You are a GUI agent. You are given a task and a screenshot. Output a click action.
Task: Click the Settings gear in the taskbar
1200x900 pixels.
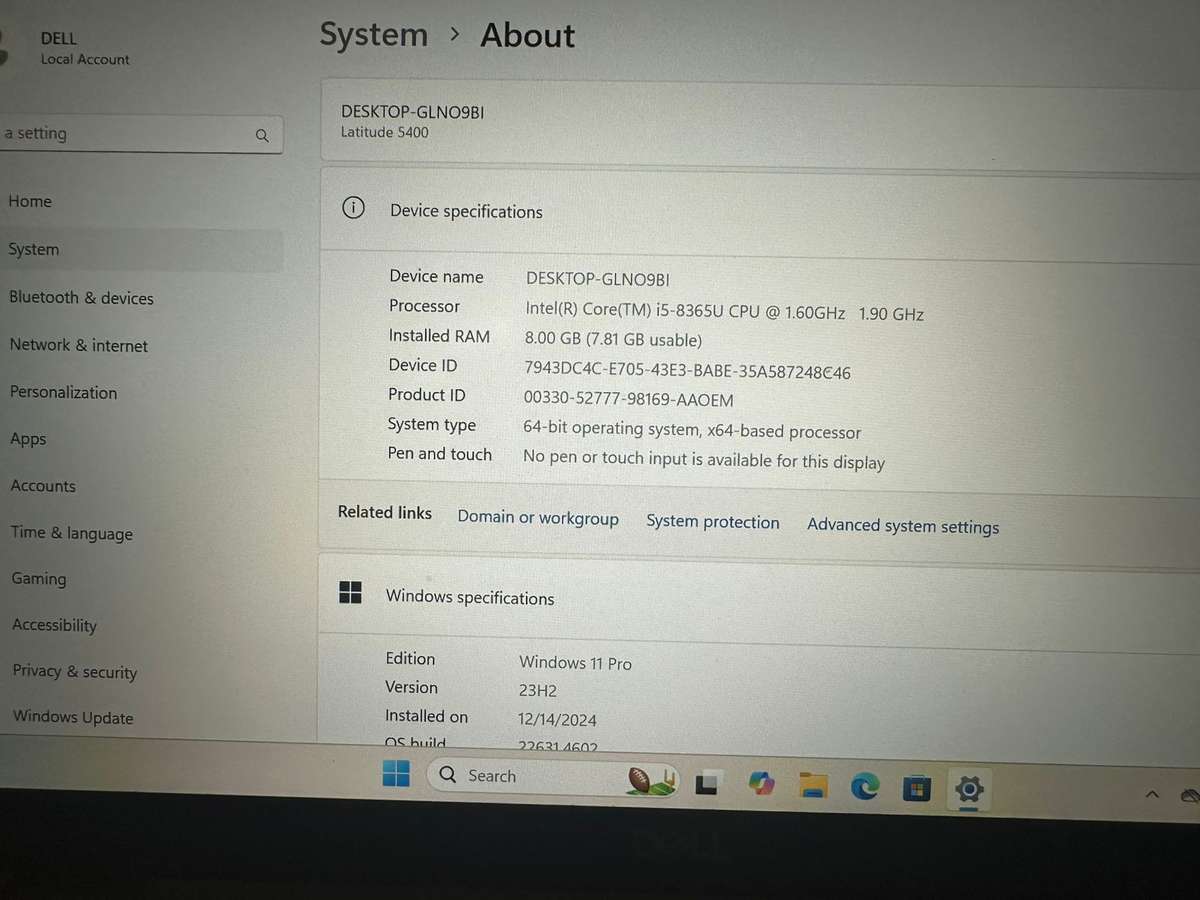pyautogui.click(x=968, y=790)
